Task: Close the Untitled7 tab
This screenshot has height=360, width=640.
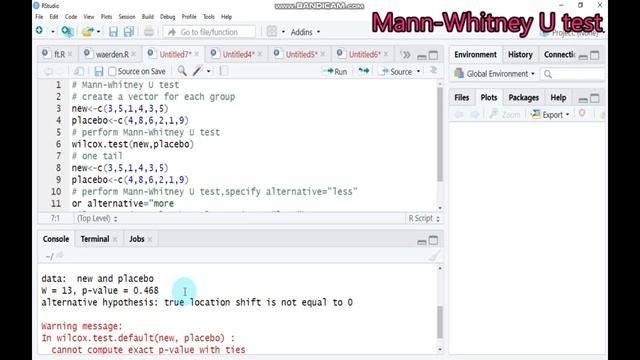Action: [197, 54]
